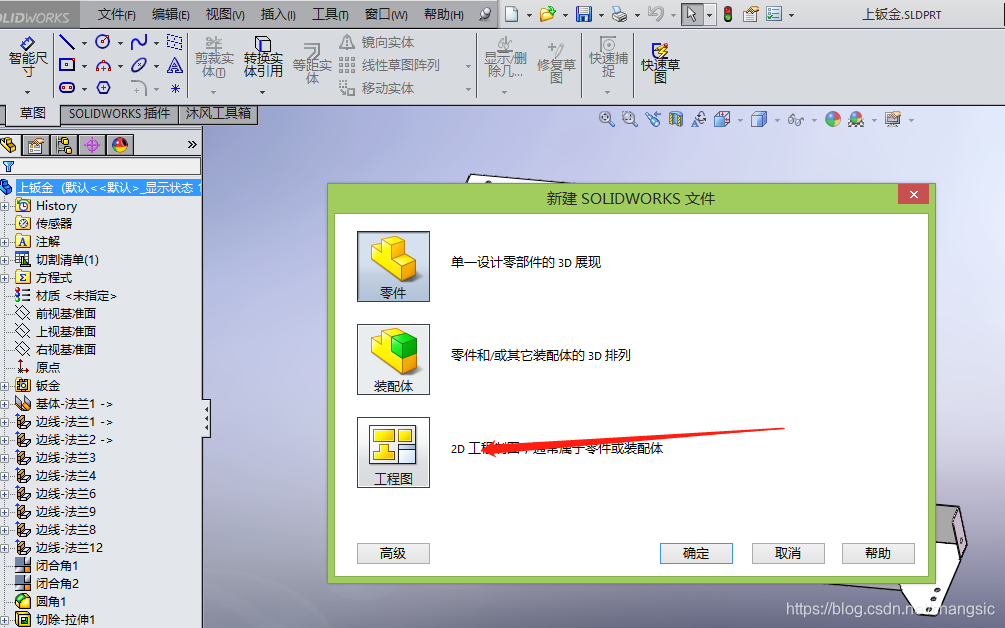The height and width of the screenshot is (628, 1005).
Task: Open the FeatureManager design tree tab
Action: click(x=8, y=145)
